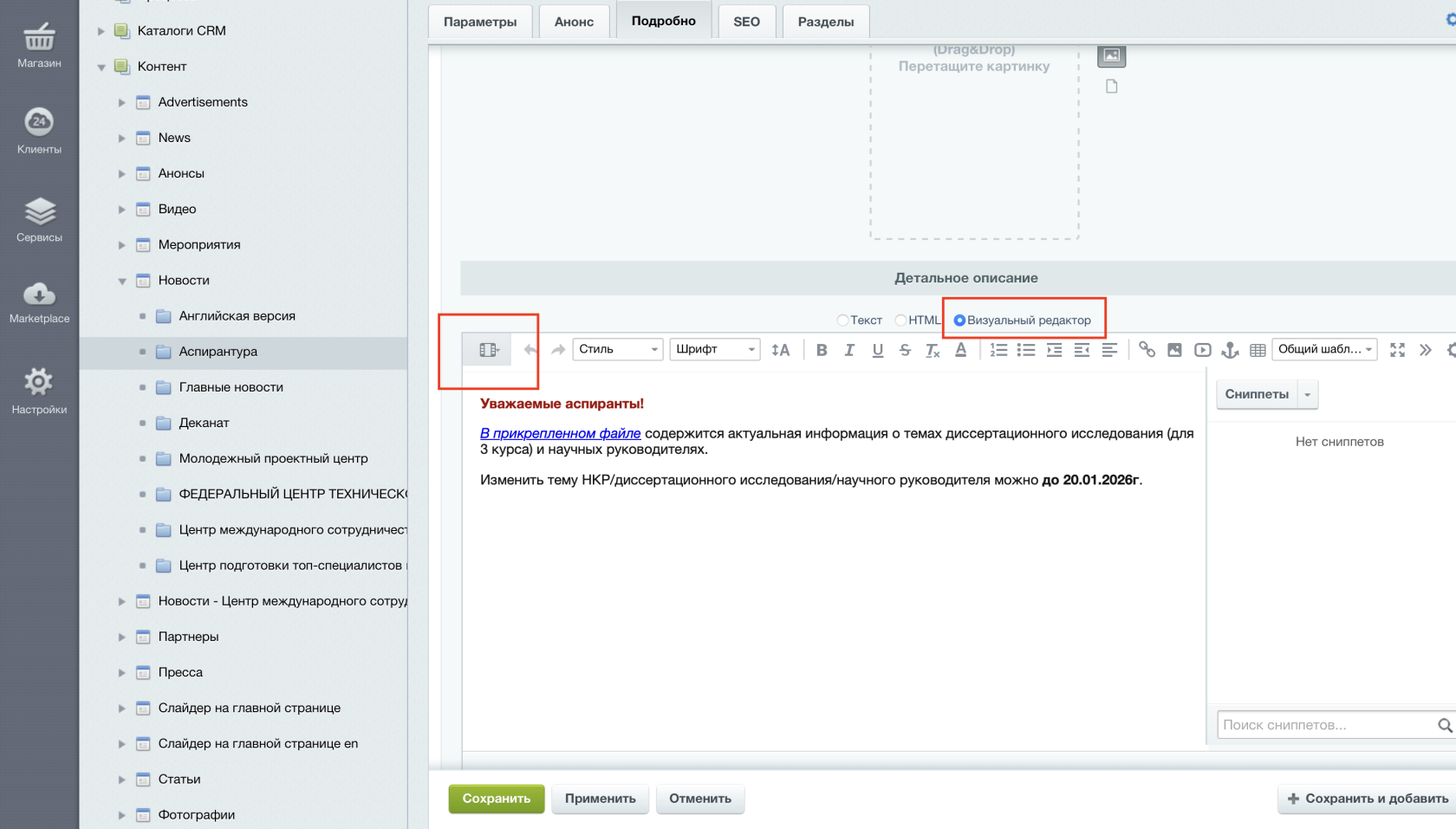1456x829 pixels.
Task: Insert a bulleted list
Action: pos(1026,350)
